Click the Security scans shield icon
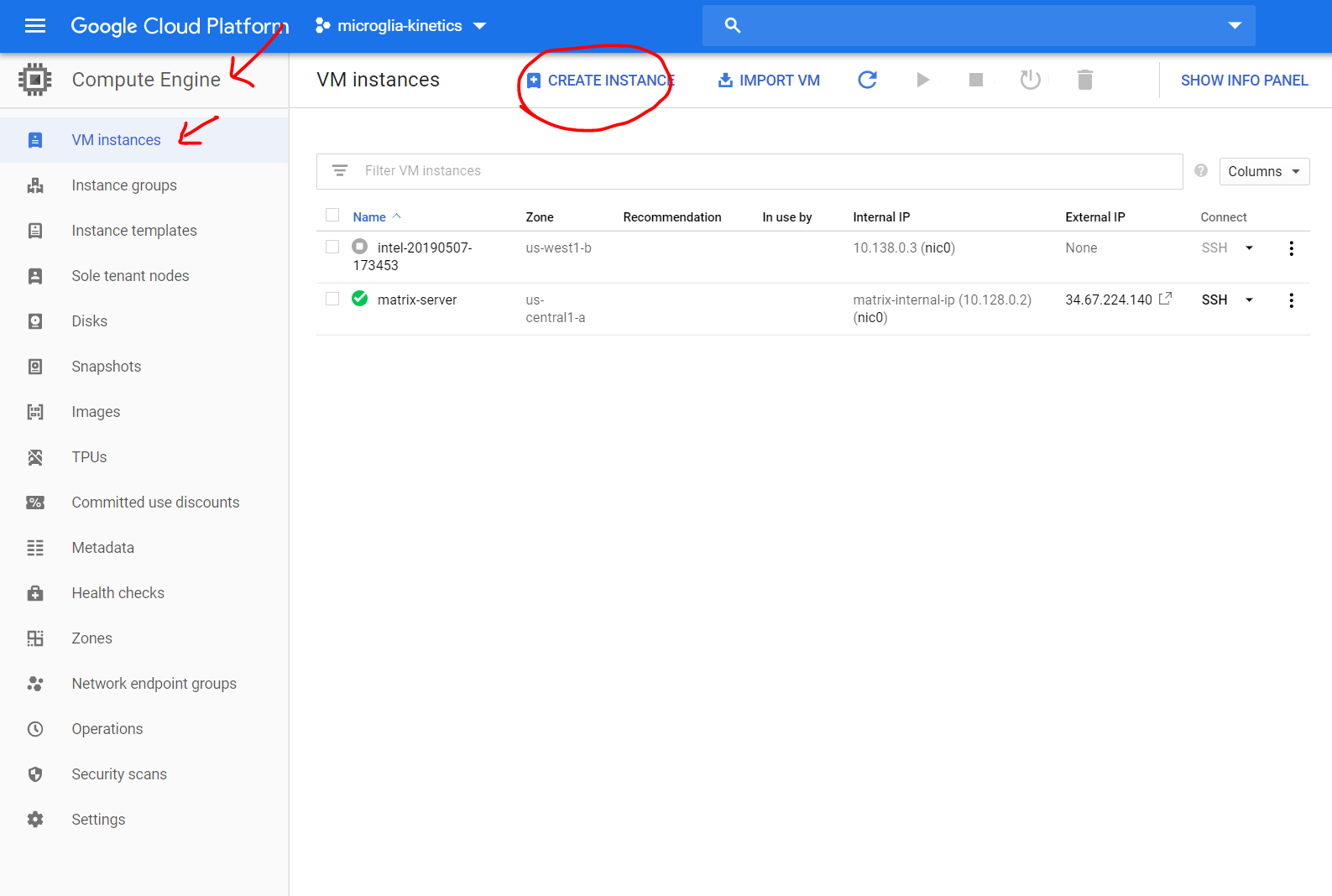This screenshot has height=896, width=1332. click(35, 774)
